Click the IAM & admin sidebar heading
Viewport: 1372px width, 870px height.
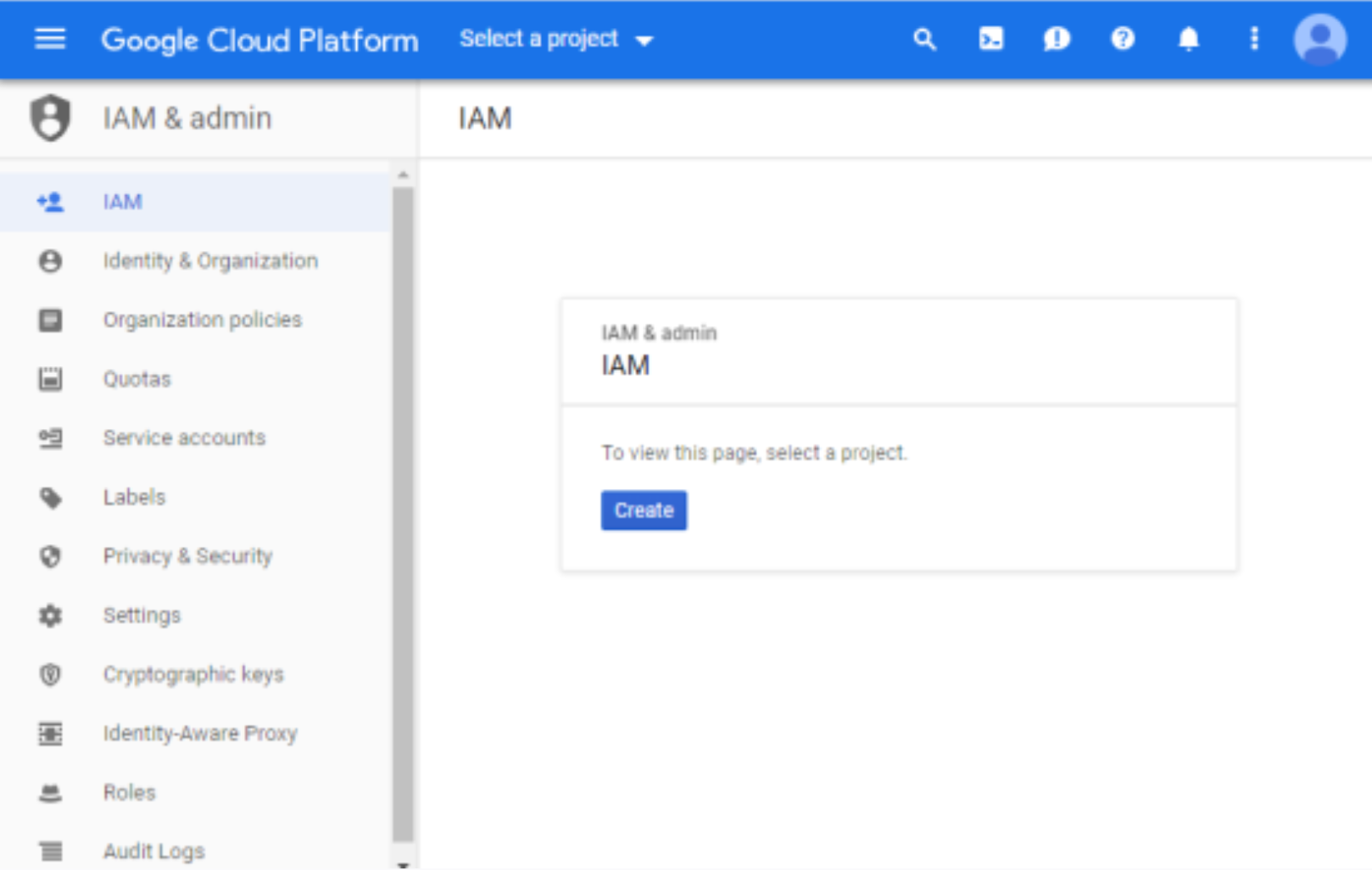187,118
